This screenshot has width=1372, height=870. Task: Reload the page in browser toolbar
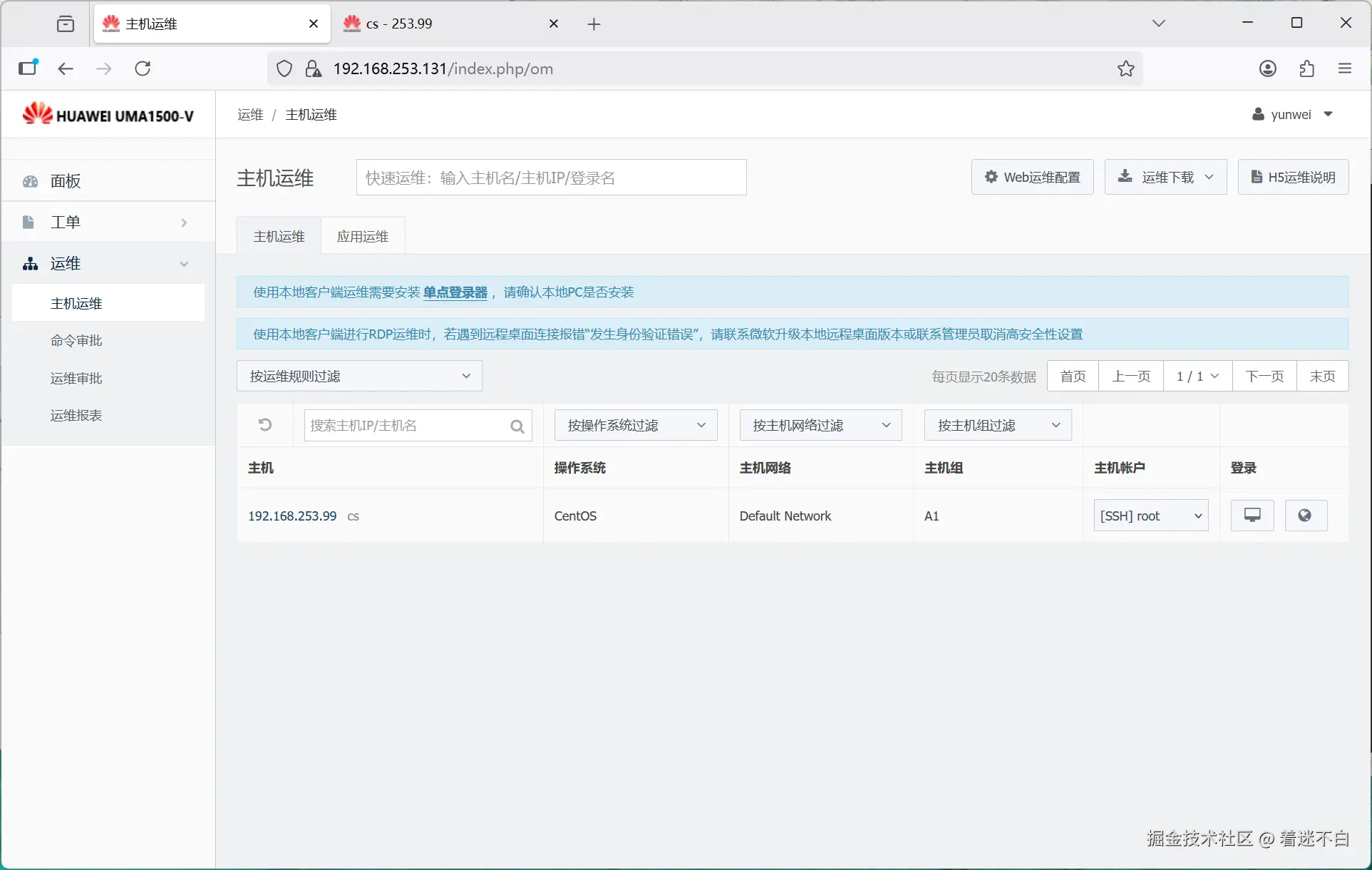click(x=143, y=68)
